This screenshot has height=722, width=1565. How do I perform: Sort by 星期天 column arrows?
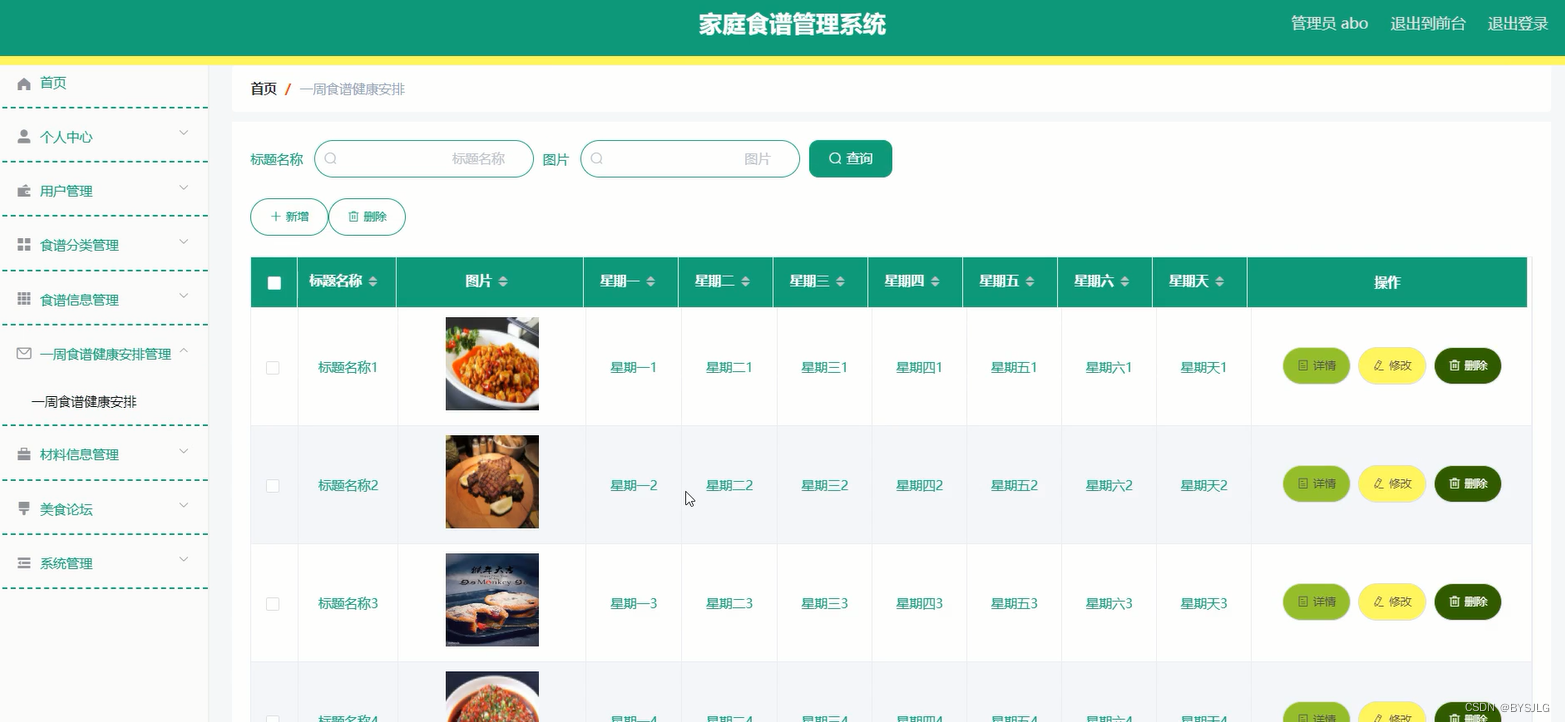pos(1220,282)
